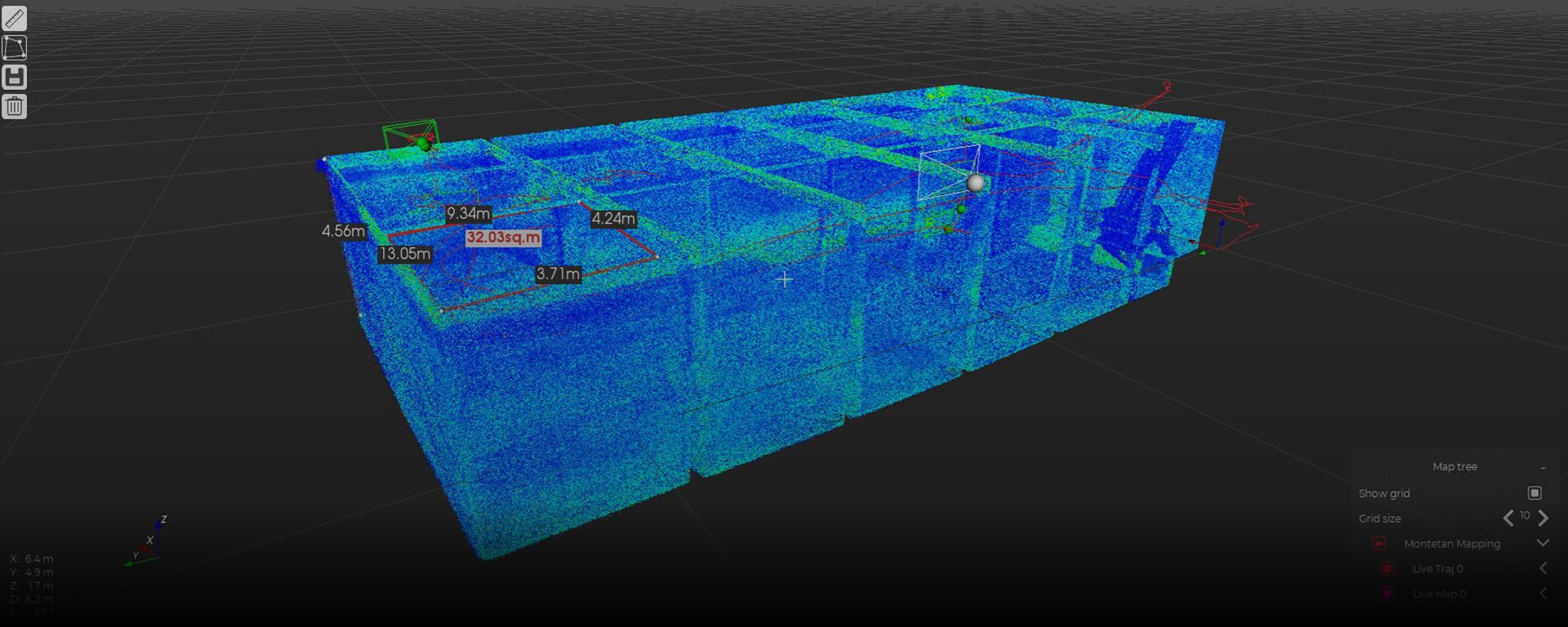
Task: Click the XYZ axis orientation gizmo
Action: (148, 543)
